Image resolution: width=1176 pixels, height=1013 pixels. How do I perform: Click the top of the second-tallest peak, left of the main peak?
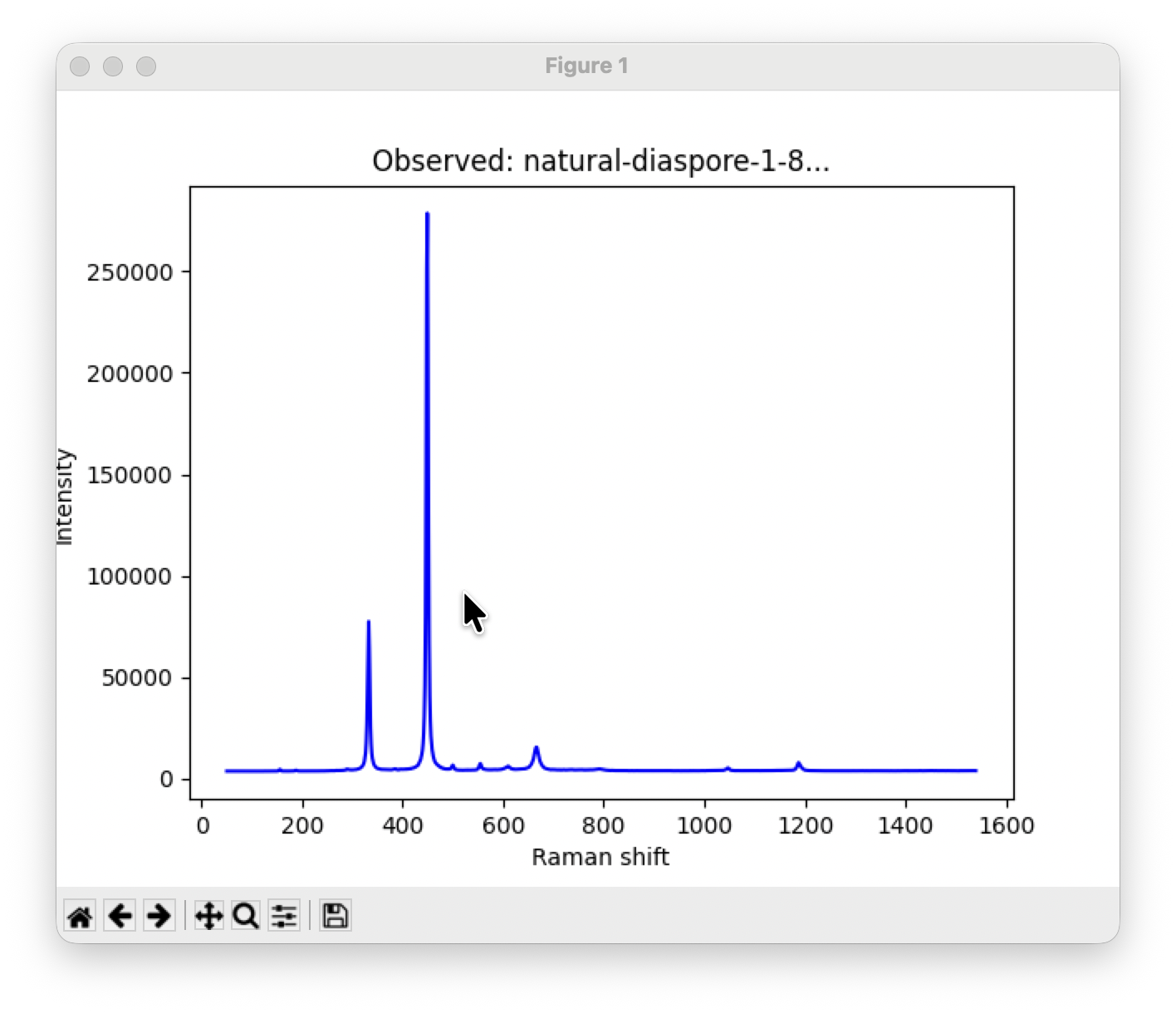pyautogui.click(x=368, y=622)
